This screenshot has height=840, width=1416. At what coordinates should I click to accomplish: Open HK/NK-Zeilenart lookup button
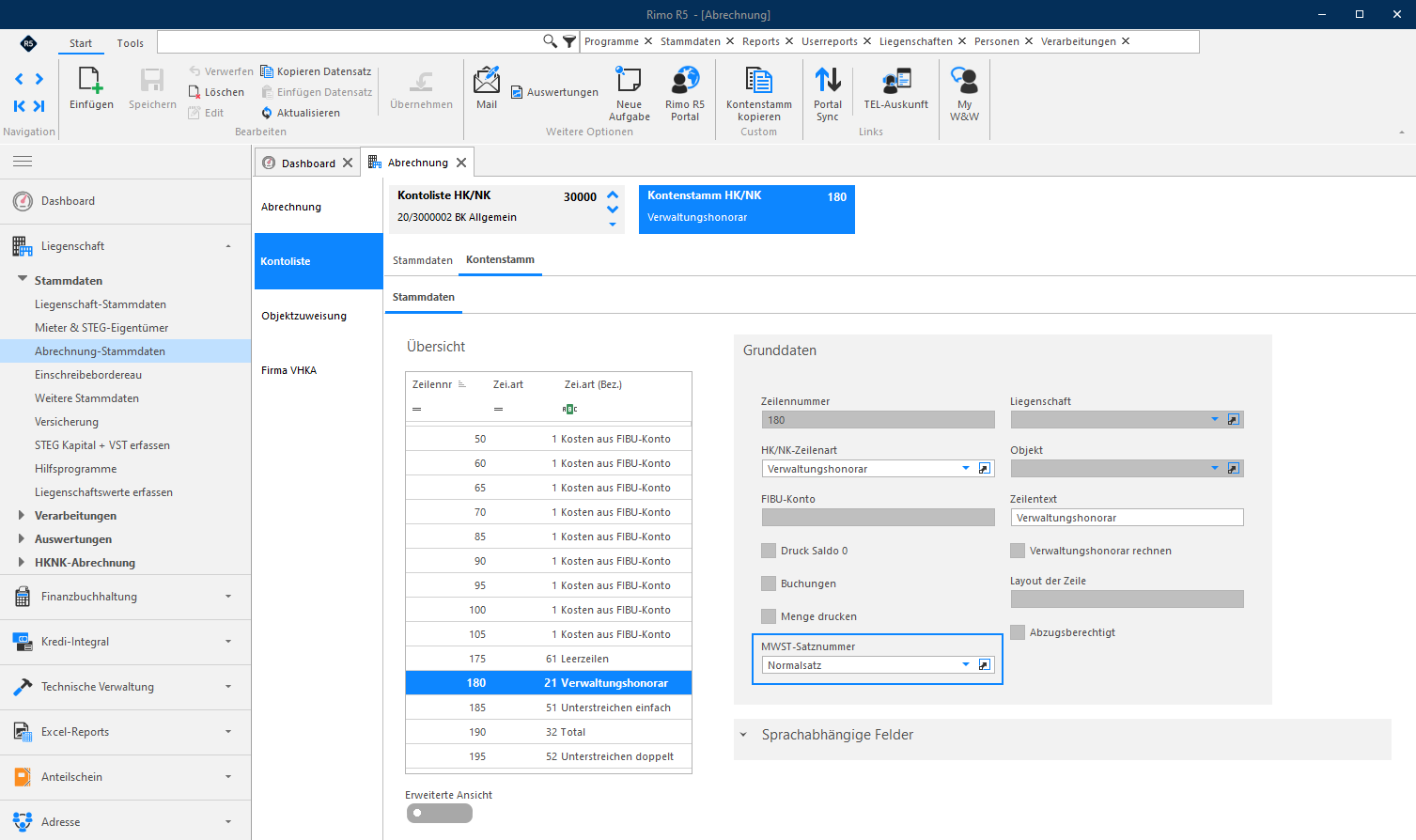click(985, 468)
